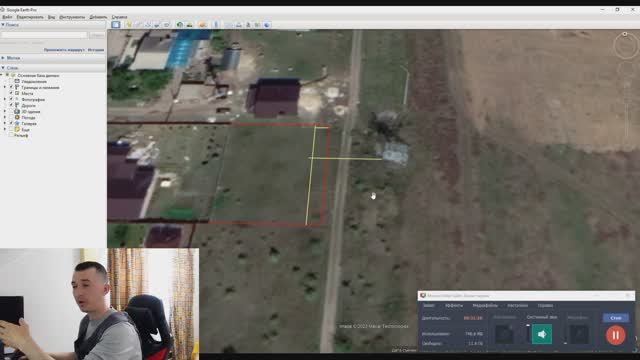The width and height of the screenshot is (640, 360).
Task: Expand the Метки panel
Action: pyautogui.click(x=3, y=58)
